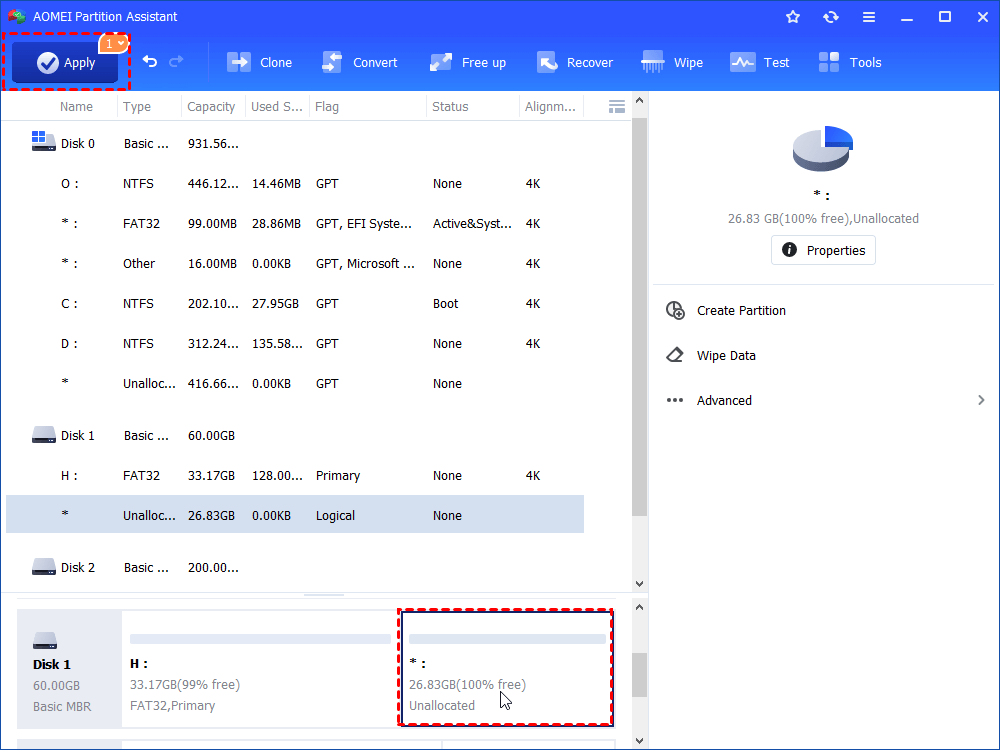Open the Tools menu
The width and height of the screenshot is (1000, 750).
point(849,62)
